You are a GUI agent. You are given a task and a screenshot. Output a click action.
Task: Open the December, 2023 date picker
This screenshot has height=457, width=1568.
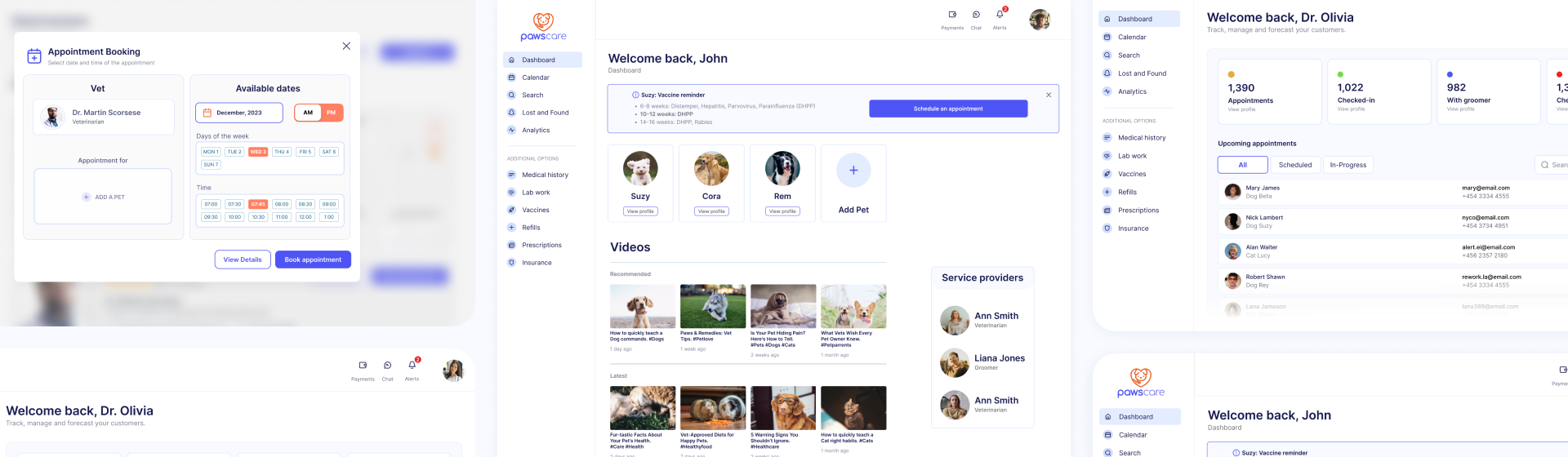point(239,113)
